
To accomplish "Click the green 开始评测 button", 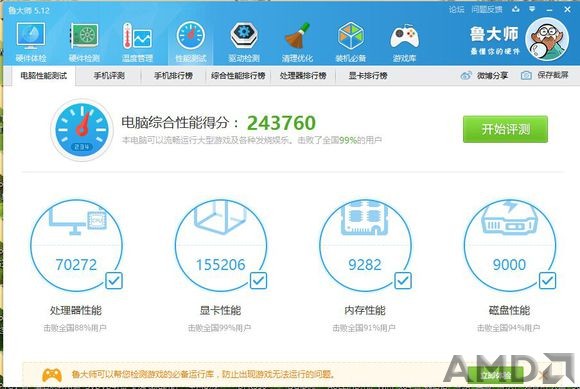I will click(505, 129).
